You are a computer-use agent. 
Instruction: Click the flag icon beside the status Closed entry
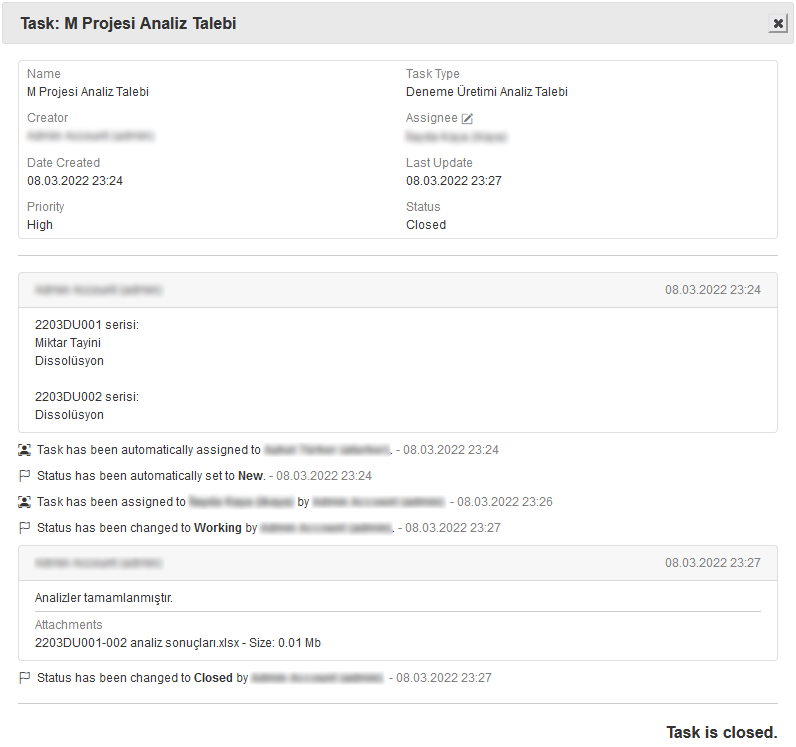coord(25,678)
